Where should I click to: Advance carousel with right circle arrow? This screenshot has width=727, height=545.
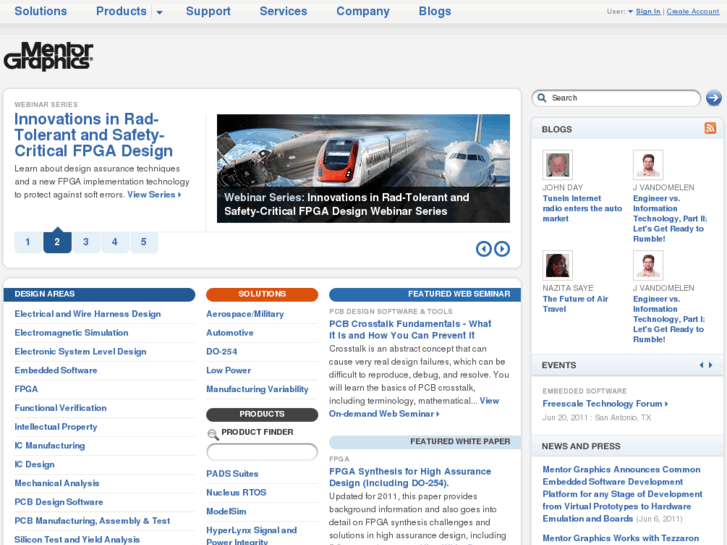coord(502,249)
